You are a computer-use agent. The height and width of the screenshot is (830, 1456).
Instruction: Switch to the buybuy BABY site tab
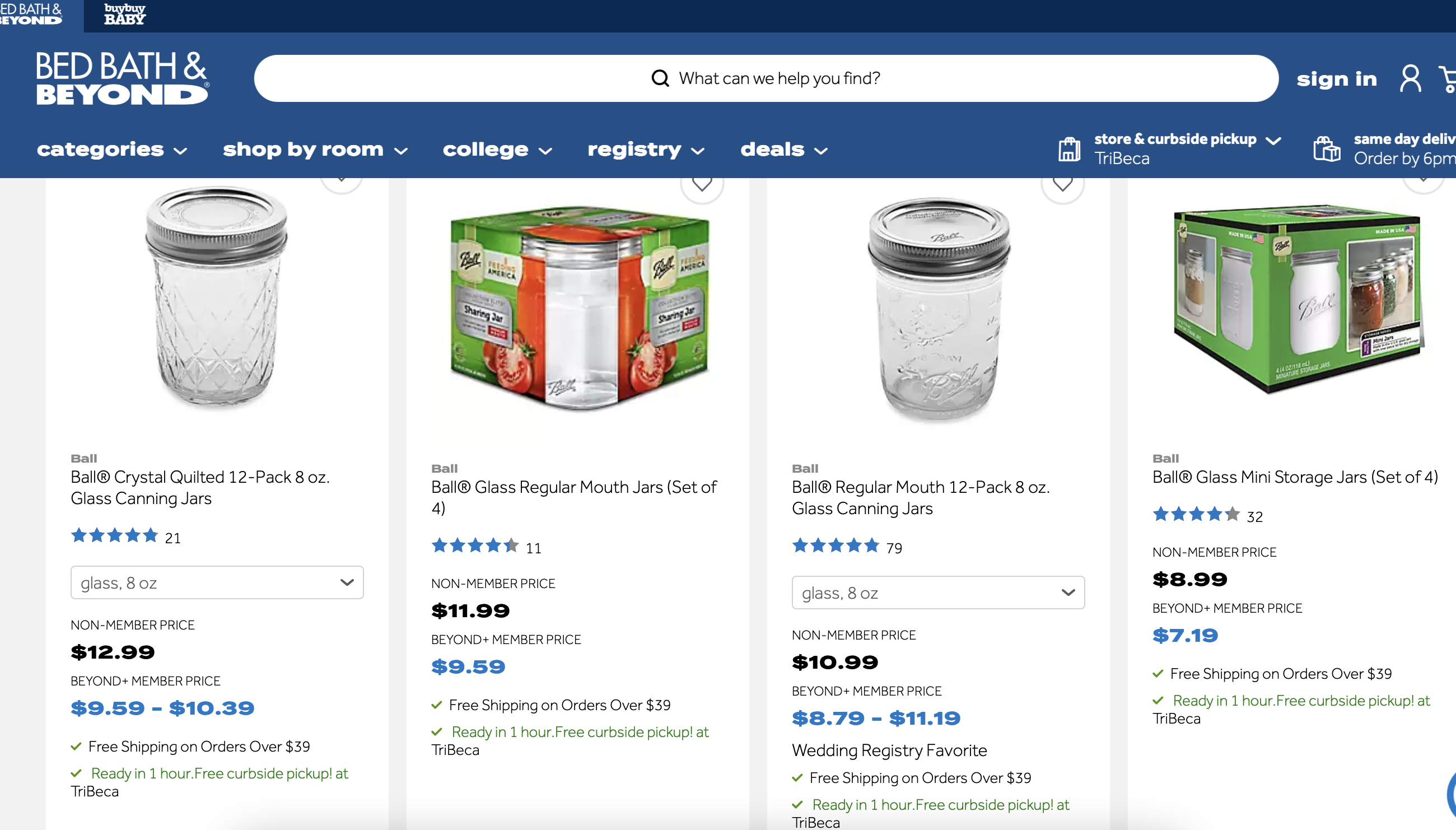(x=125, y=15)
